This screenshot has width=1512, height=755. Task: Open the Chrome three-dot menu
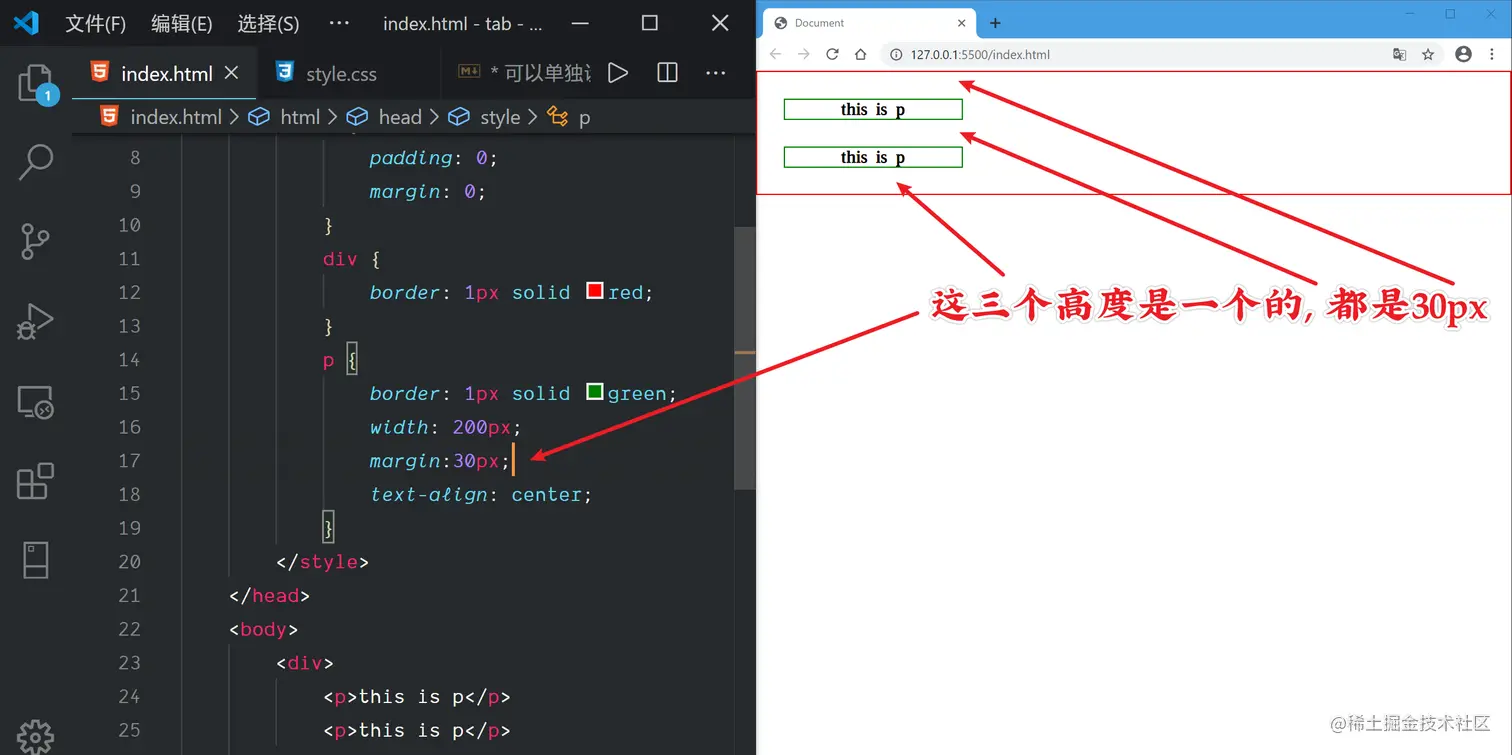pos(1492,54)
